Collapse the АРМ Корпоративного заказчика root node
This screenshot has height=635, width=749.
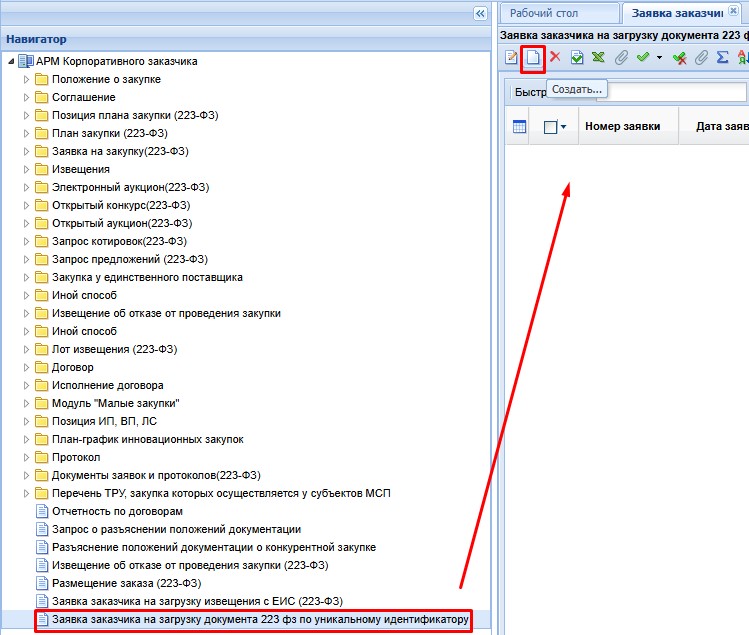tap(10, 61)
